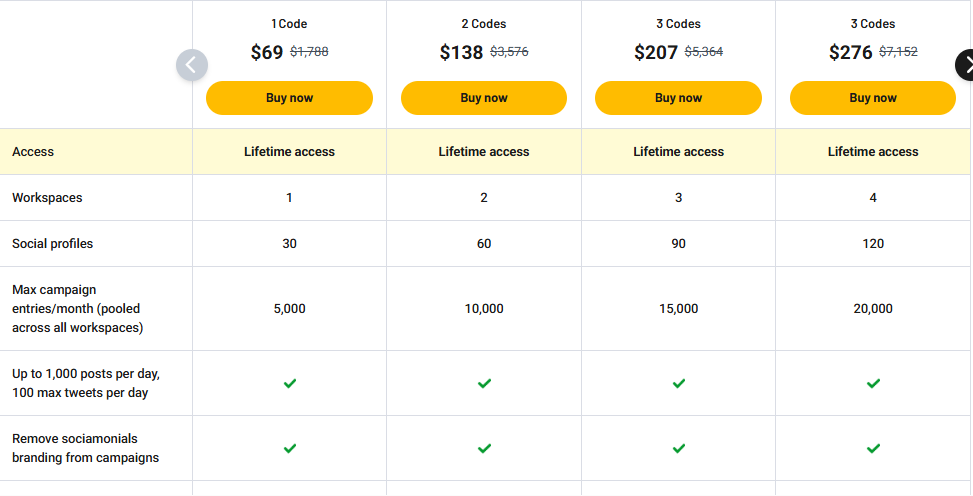Click the 20,000 campaign entries cell
973x496 pixels.
pyautogui.click(x=873, y=309)
